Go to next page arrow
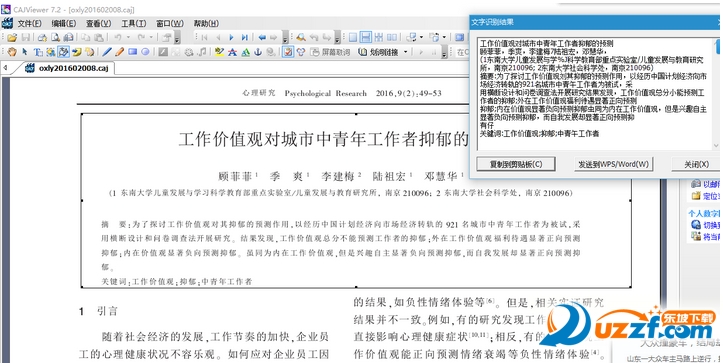 [x=231, y=37]
